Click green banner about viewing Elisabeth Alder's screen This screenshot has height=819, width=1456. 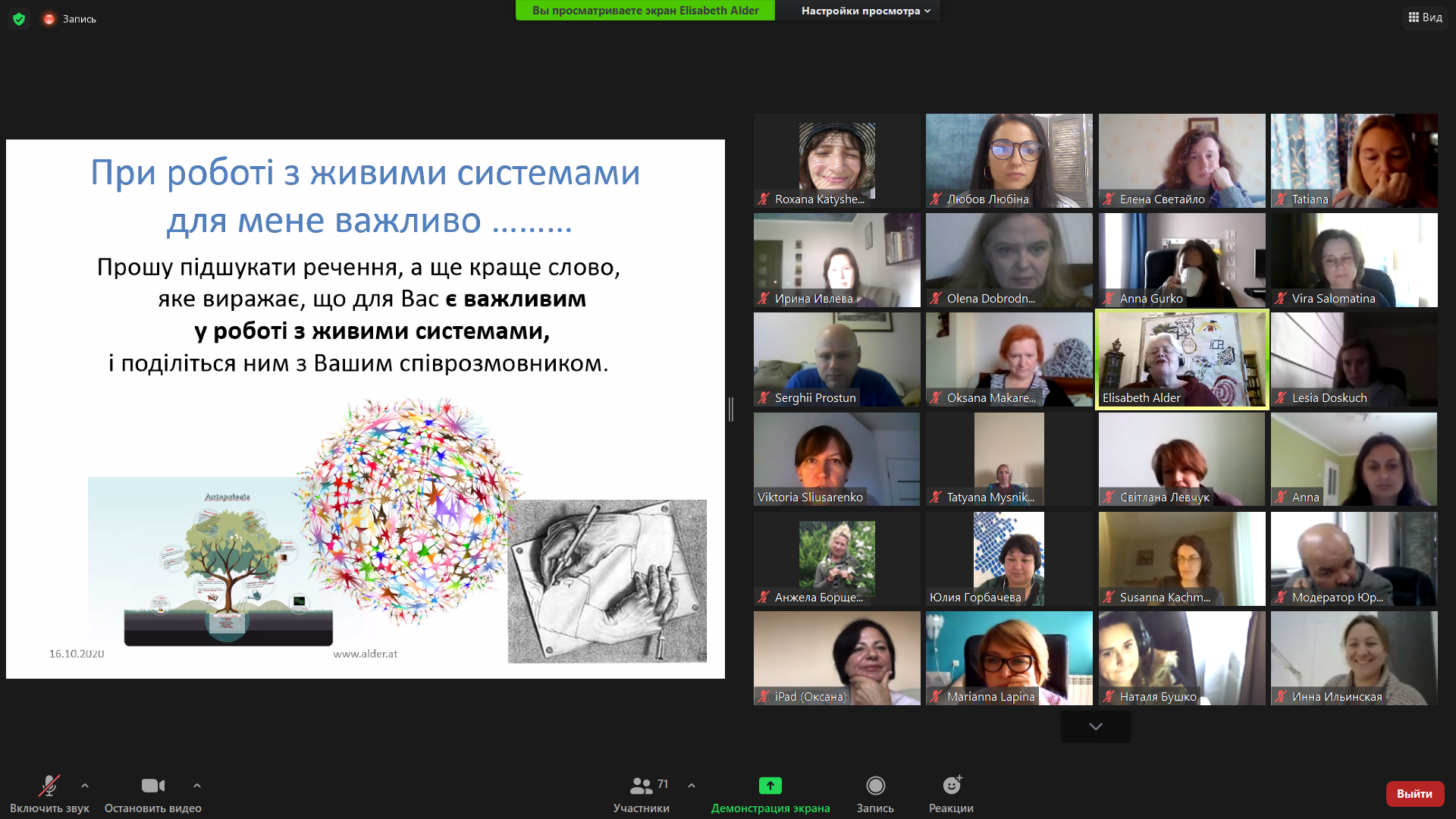pos(645,11)
